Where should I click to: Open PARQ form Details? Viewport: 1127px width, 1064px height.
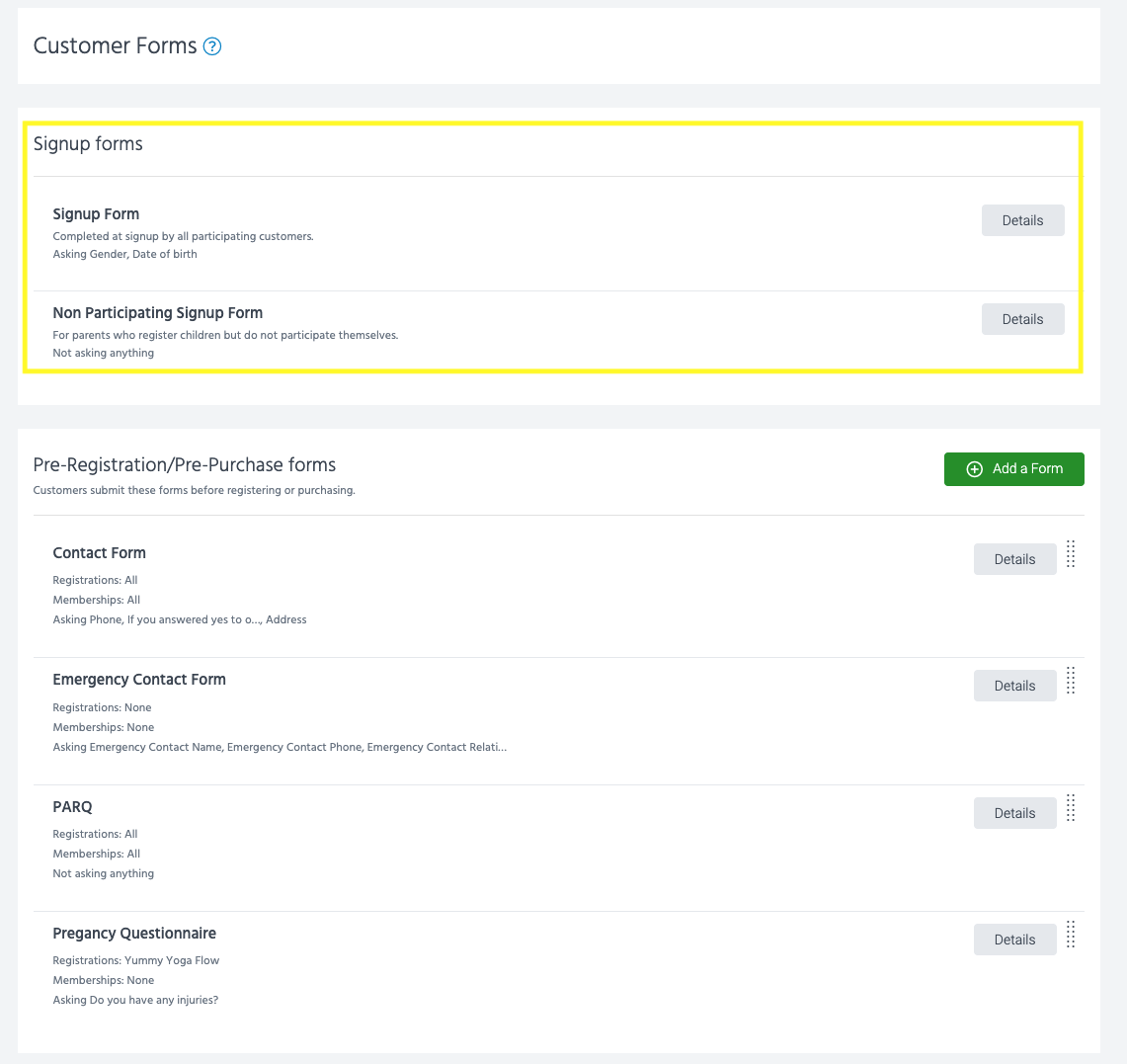(1014, 813)
